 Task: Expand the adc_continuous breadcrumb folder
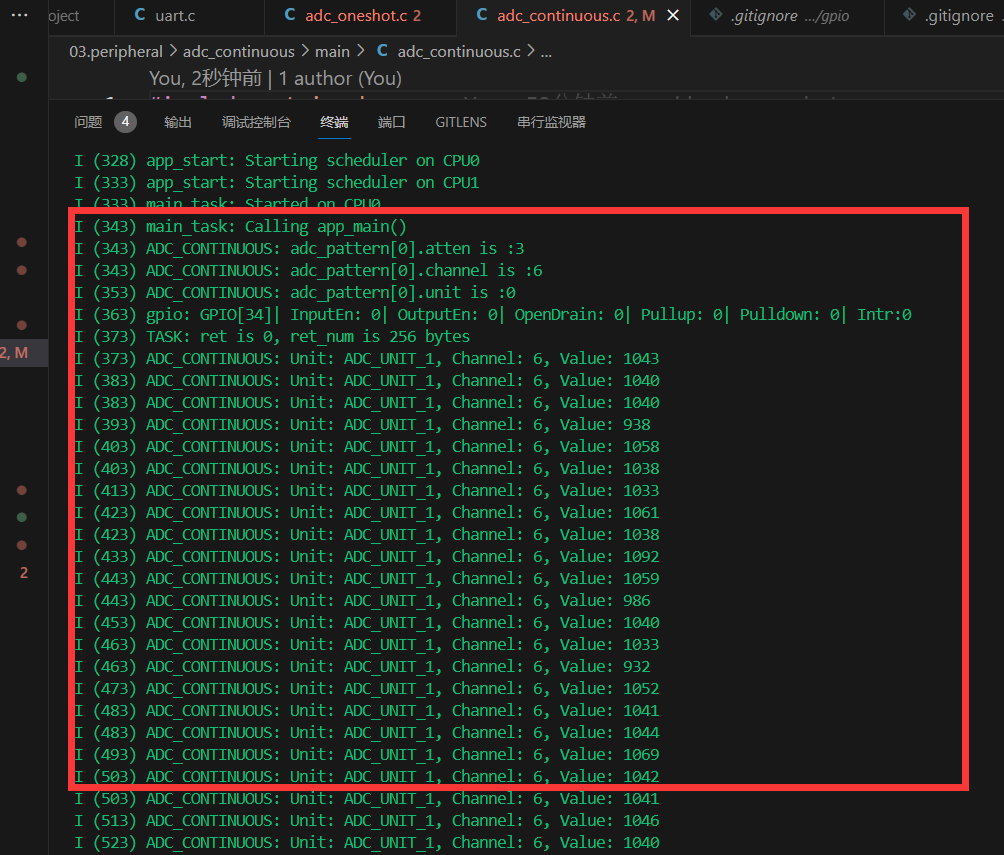[239, 51]
